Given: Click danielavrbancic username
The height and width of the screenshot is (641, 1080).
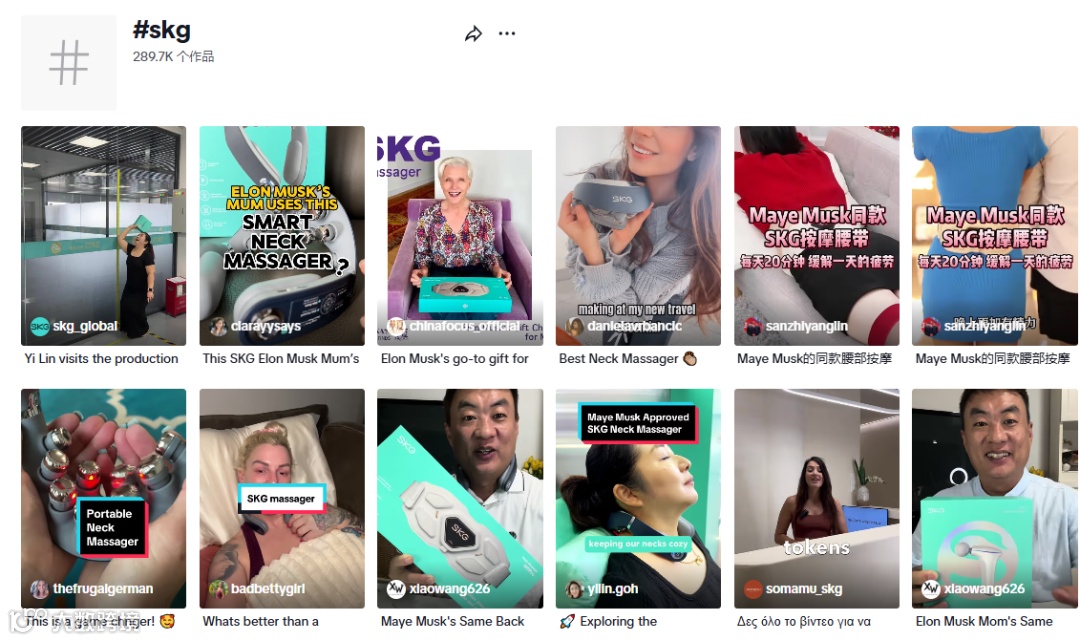Looking at the screenshot, I should click(x=634, y=326).
